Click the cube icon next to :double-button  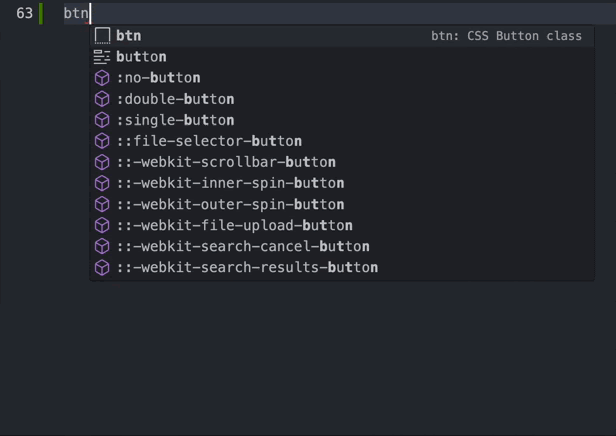click(102, 99)
